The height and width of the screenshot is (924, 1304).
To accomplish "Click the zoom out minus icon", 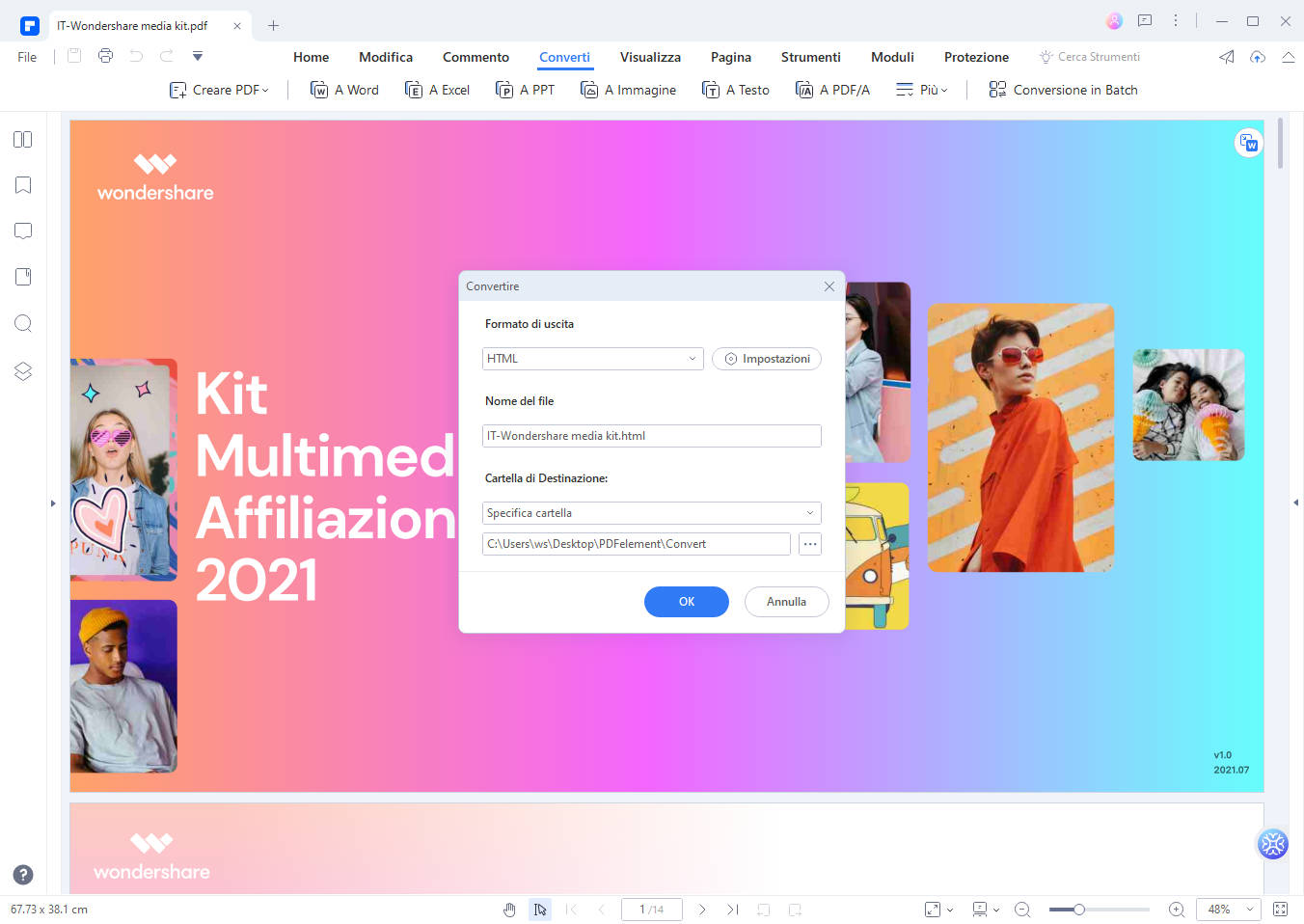I will (x=1022, y=910).
